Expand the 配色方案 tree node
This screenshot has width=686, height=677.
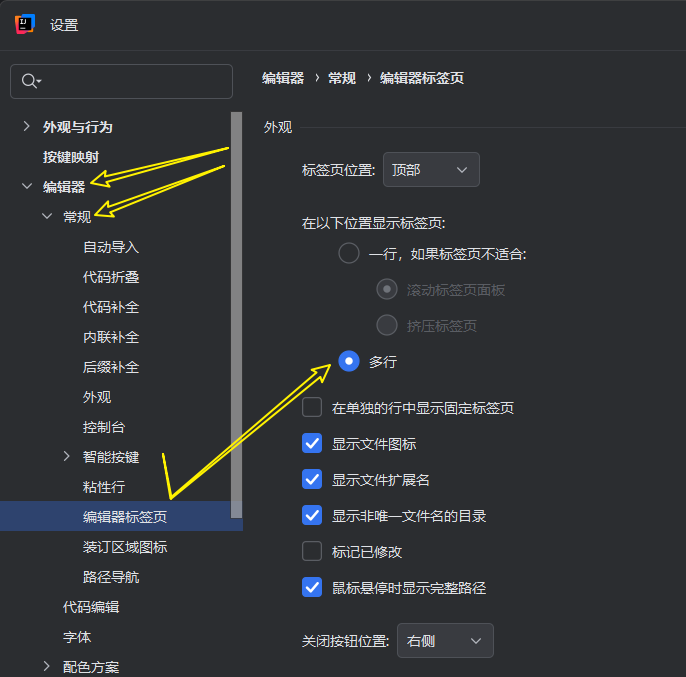[x=47, y=666]
